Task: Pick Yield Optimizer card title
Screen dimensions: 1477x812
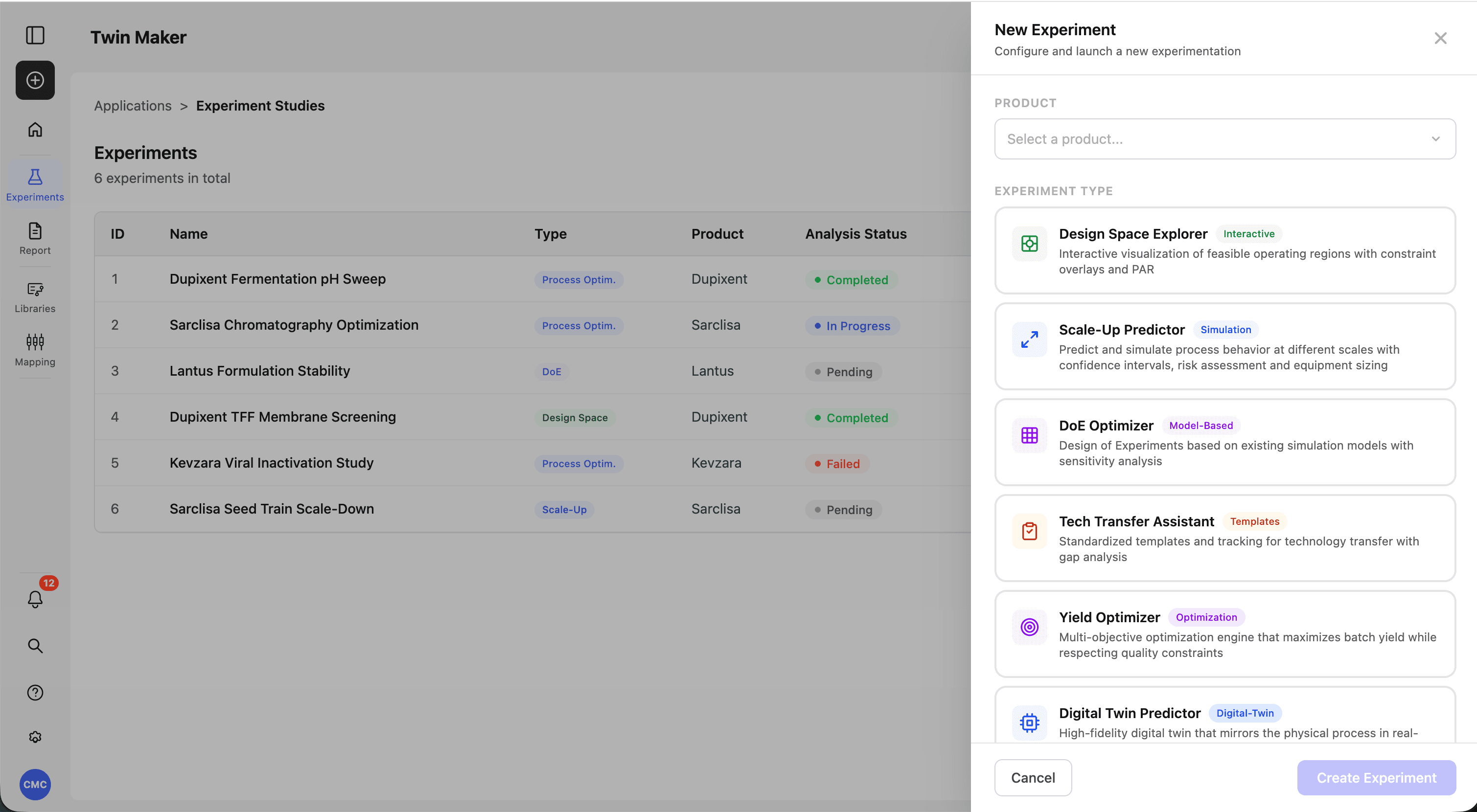Action: 1109,617
